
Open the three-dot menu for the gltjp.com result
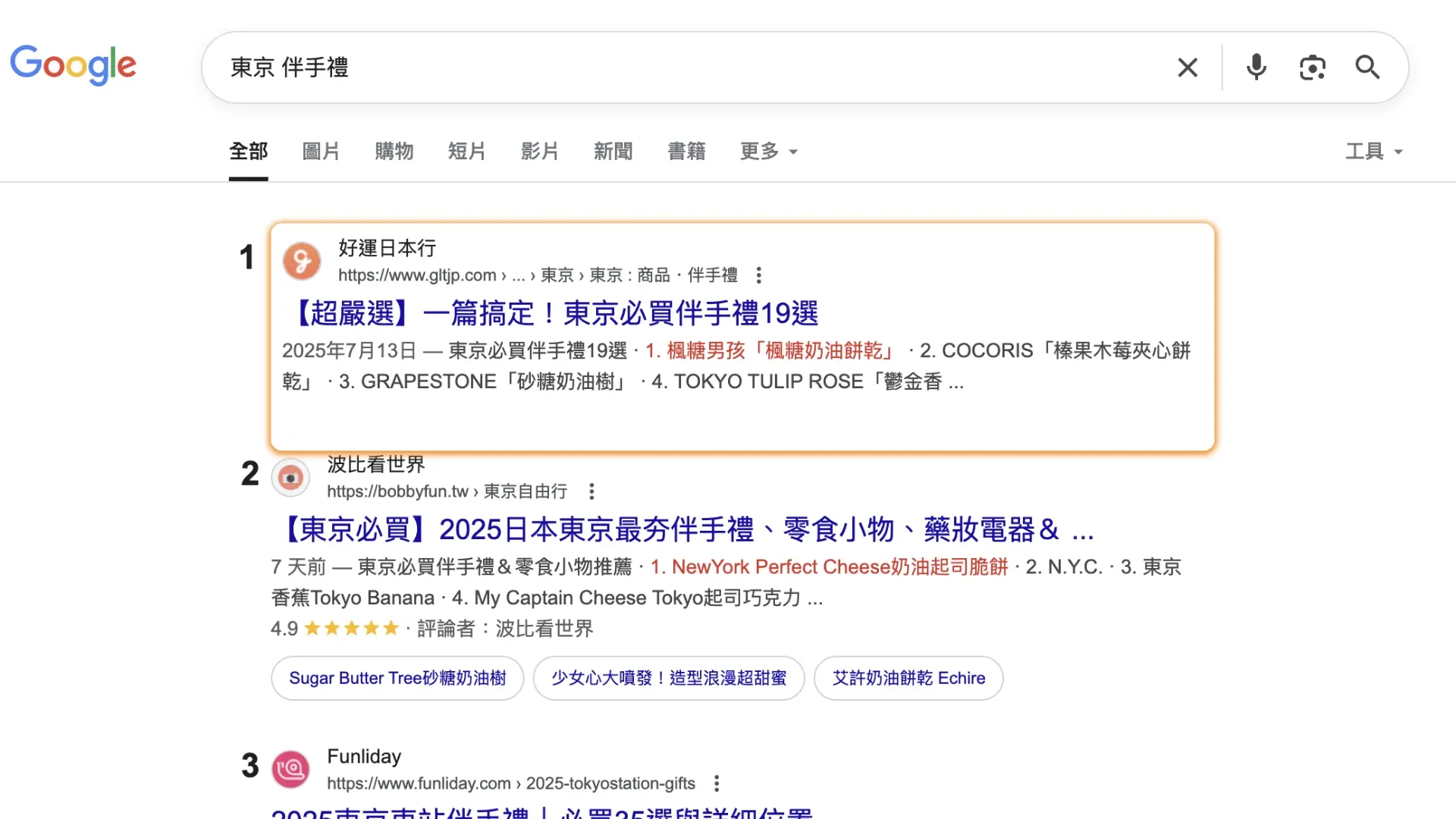tap(758, 275)
